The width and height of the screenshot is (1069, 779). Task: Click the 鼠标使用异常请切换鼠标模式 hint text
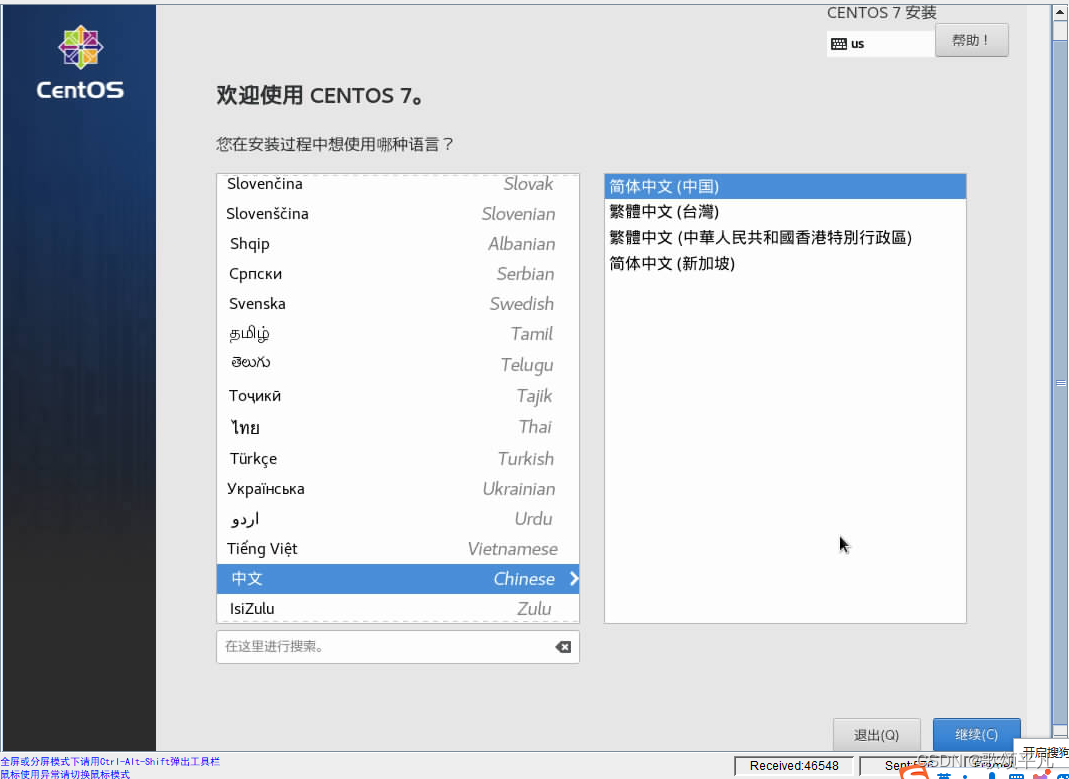click(65, 774)
